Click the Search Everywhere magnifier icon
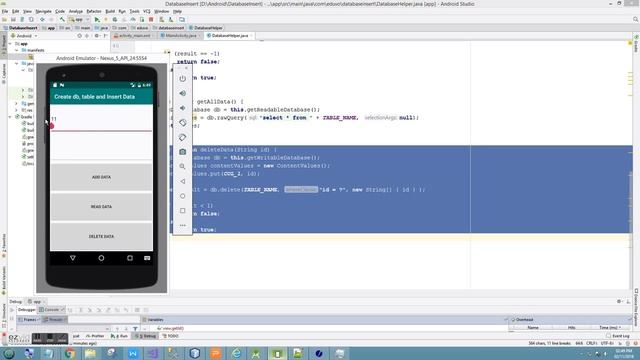This screenshot has width=640, height=360. pos(636,19)
